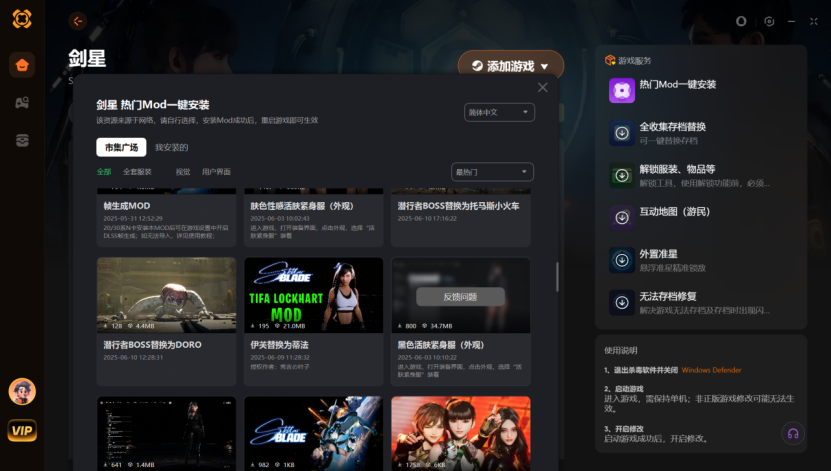The width and height of the screenshot is (831, 471).
Task: Click the 无法存档修复 service label
Action: point(668,296)
